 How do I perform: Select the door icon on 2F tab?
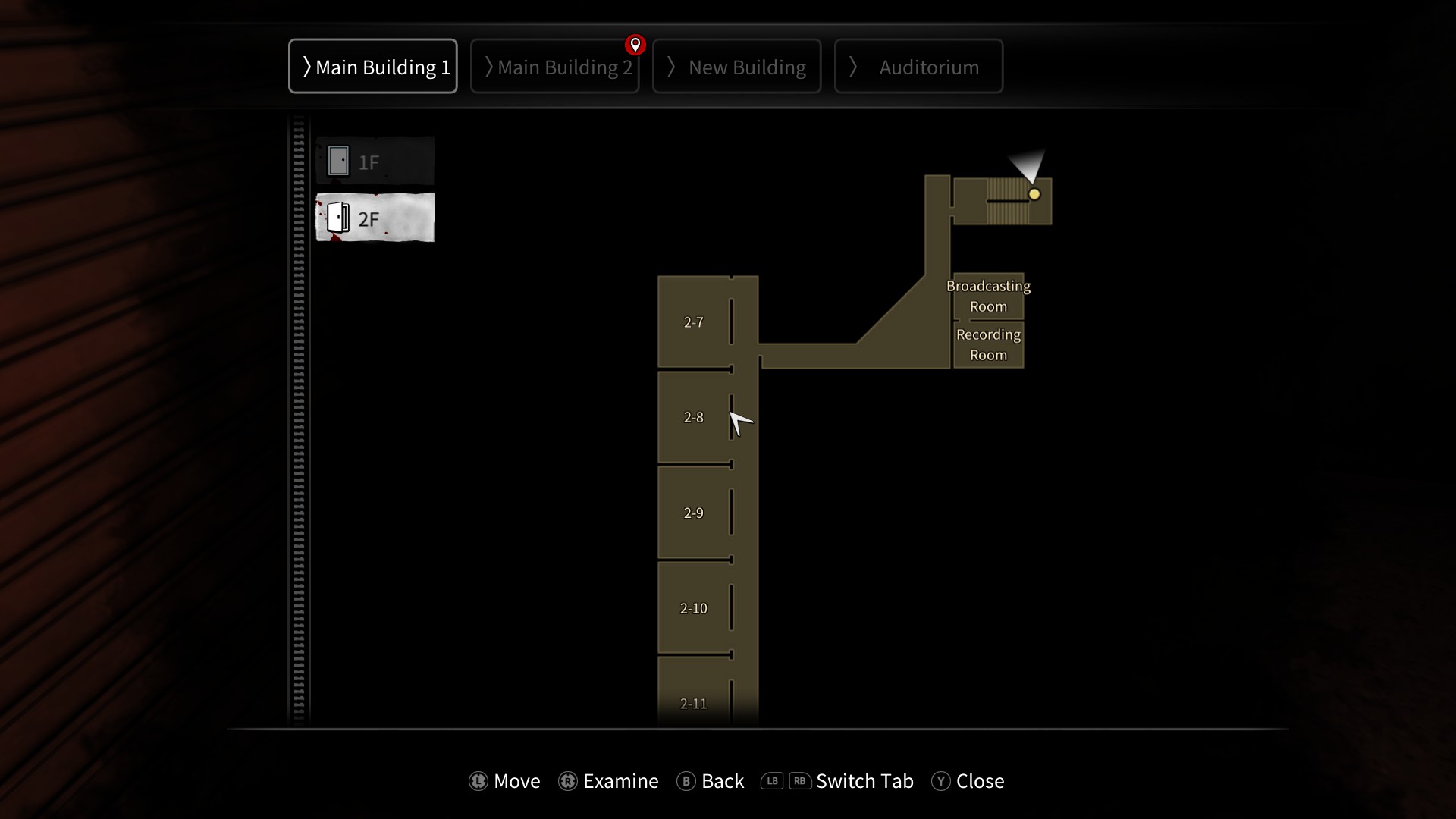[x=339, y=218]
